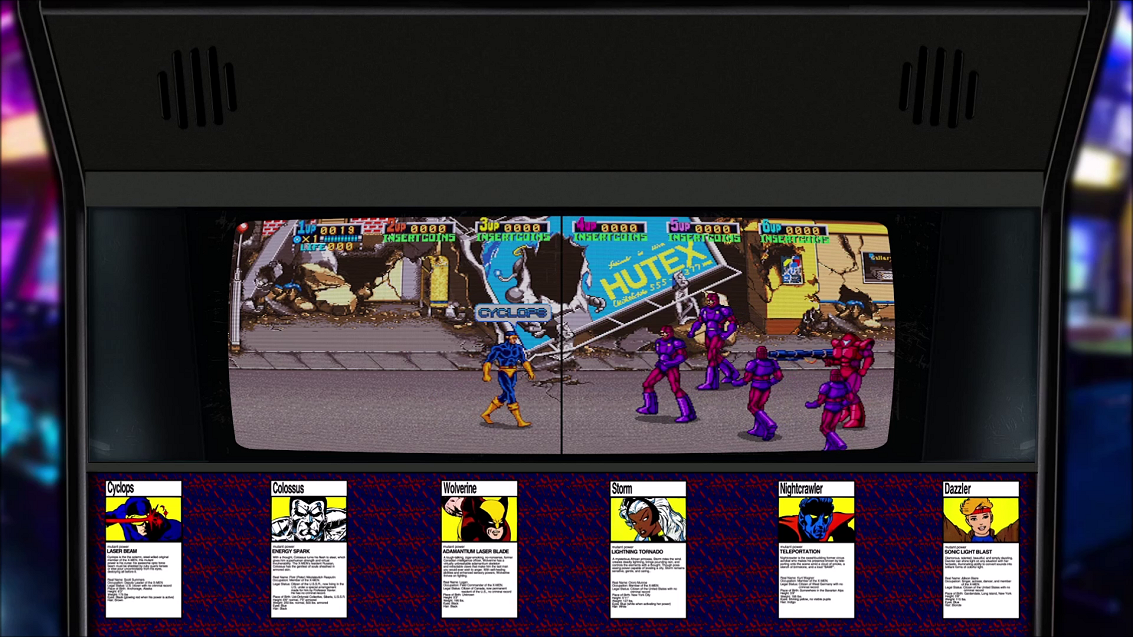Screen dimensions: 1133x637
Task: Click the right speaker grille on the cabinet
Action: pyautogui.click(x=939, y=87)
